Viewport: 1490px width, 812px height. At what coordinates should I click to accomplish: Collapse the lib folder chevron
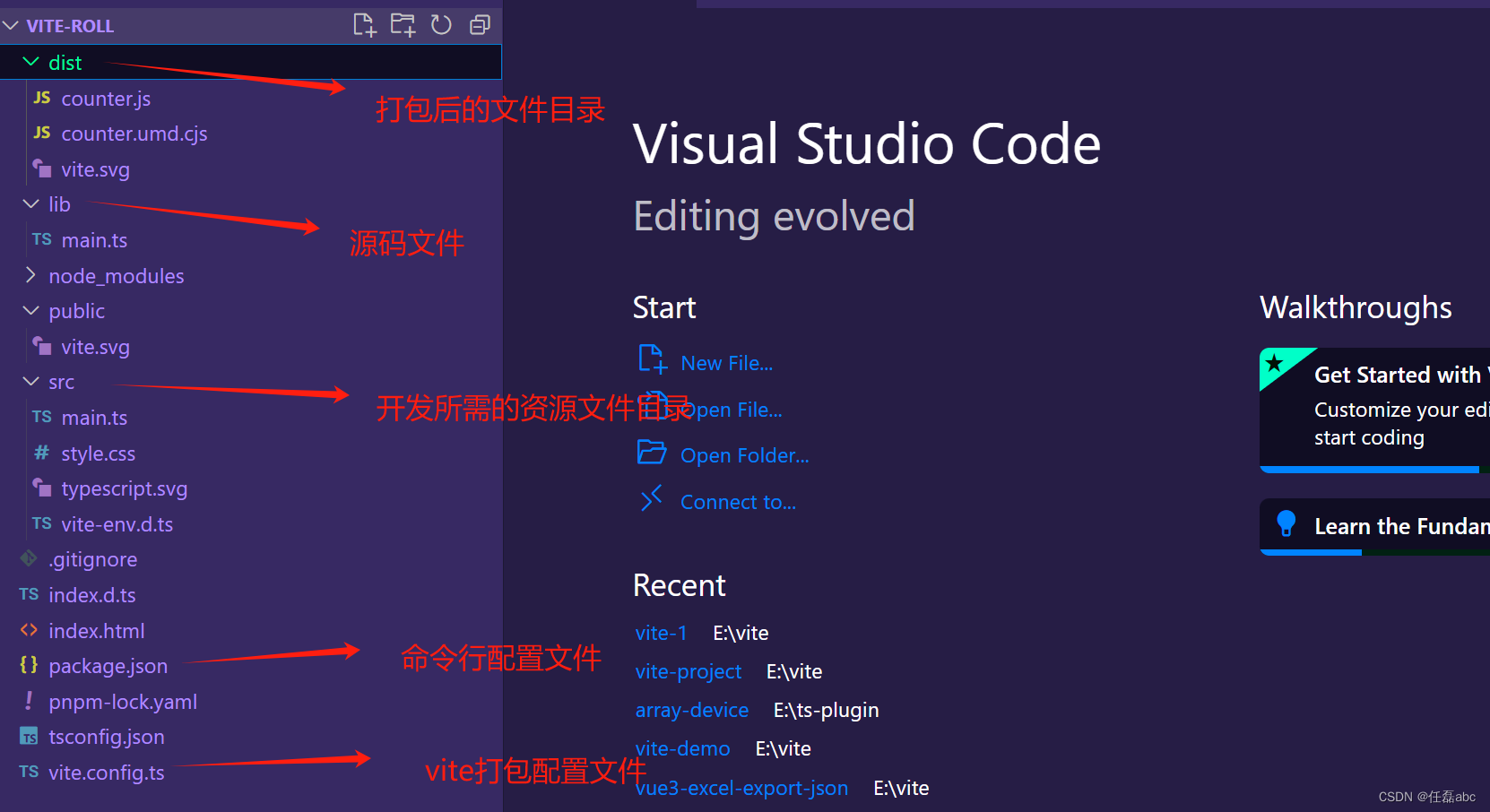click(x=30, y=204)
